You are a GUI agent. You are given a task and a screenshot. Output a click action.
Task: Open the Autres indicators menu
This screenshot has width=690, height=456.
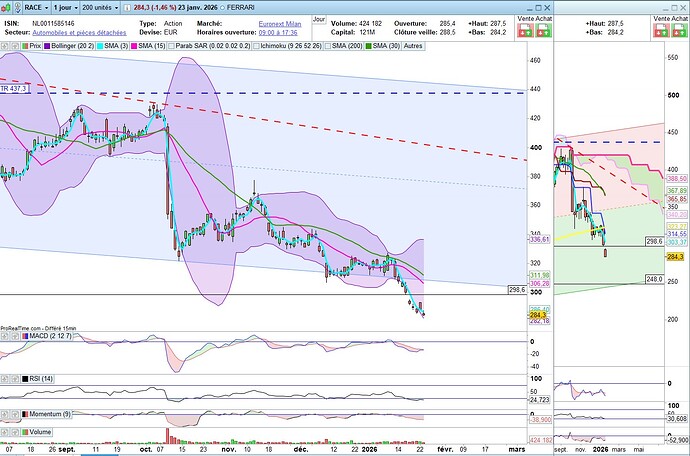pyautogui.click(x=413, y=46)
